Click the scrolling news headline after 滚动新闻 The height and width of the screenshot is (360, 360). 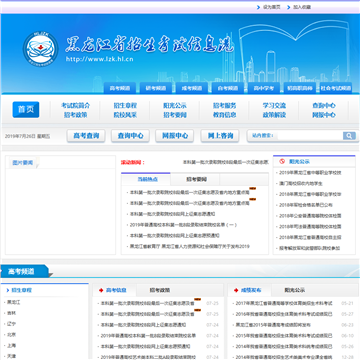coord(225,162)
